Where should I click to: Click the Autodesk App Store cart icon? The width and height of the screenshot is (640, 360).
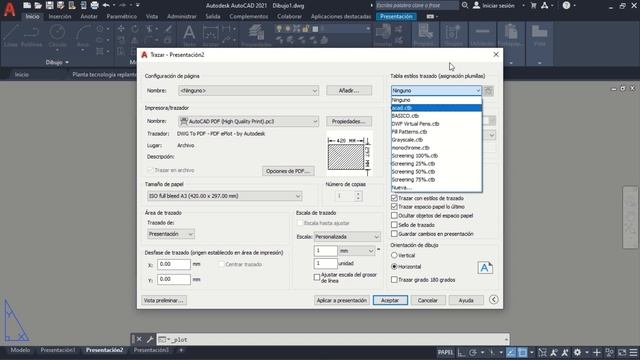(533, 5)
